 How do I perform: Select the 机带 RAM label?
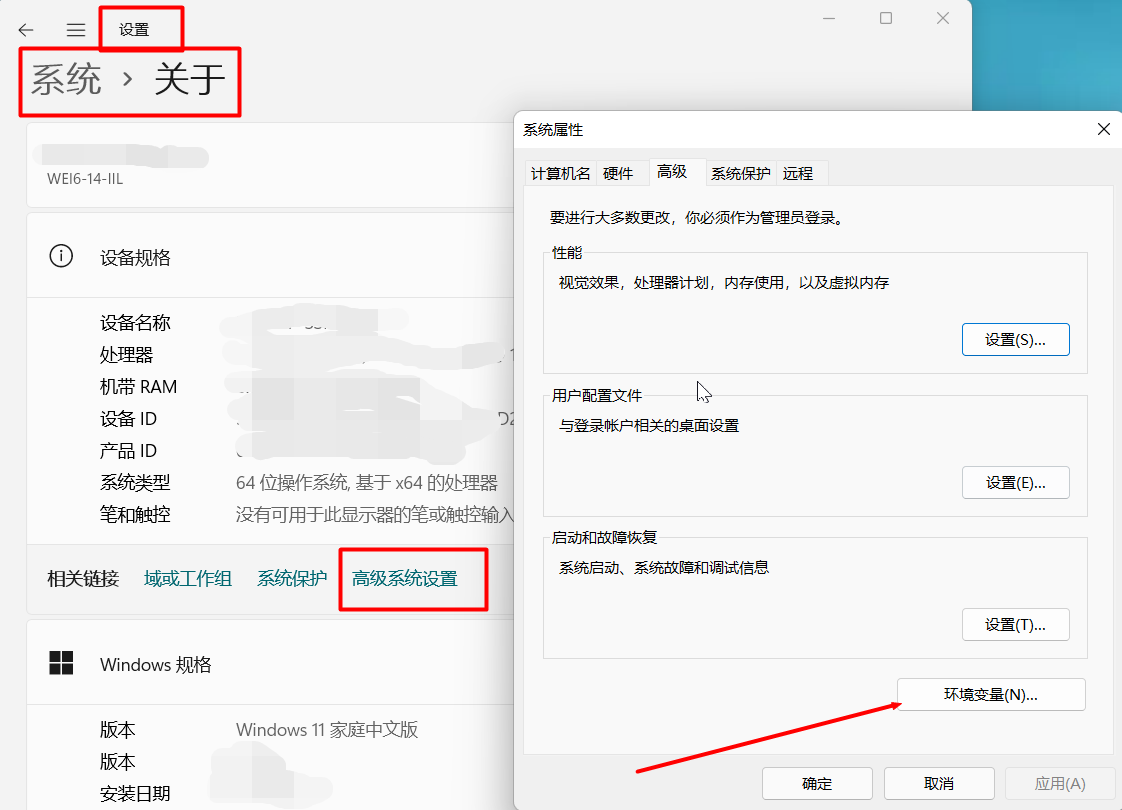(139, 387)
